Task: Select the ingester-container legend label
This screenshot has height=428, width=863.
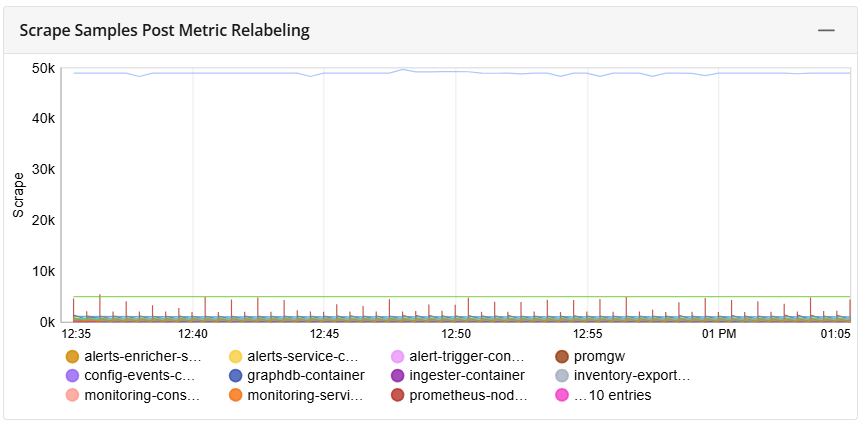Action: click(467, 376)
